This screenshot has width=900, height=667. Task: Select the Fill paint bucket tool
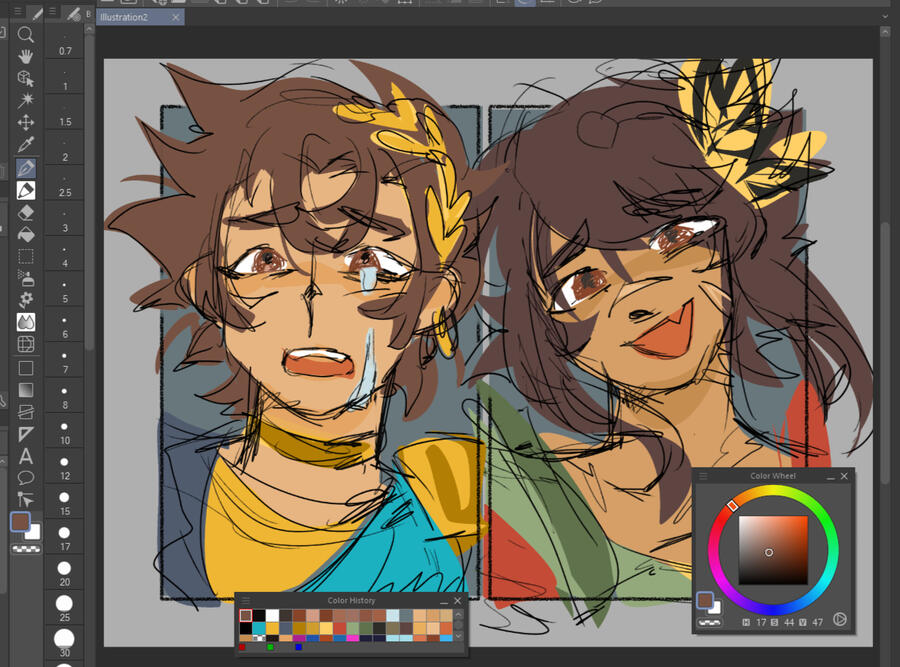point(27,232)
